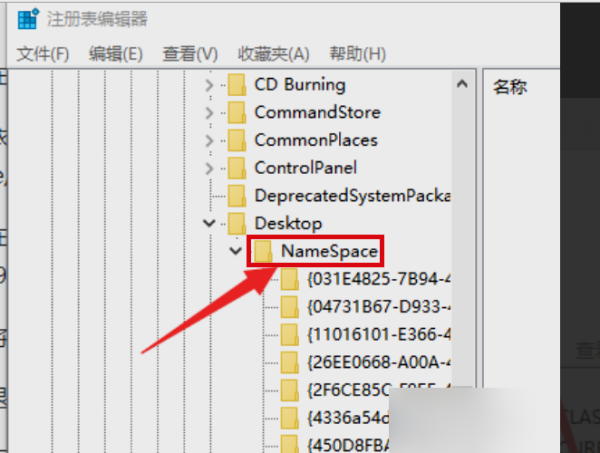Expand the CommonPlaces key
Viewport: 600px width, 453px height.
209,140
